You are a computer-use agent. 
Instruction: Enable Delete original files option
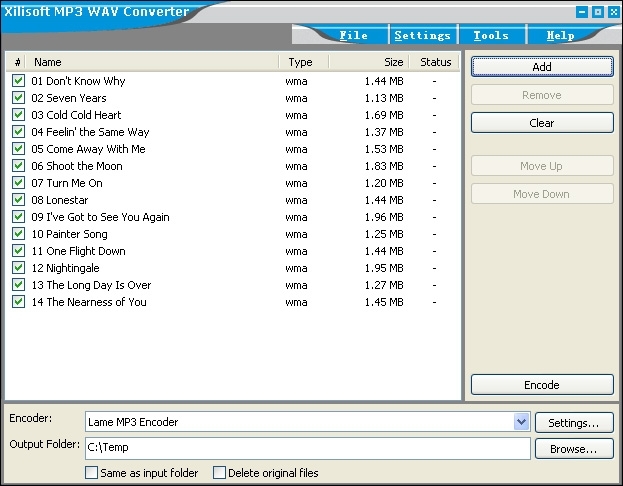click(x=219, y=472)
